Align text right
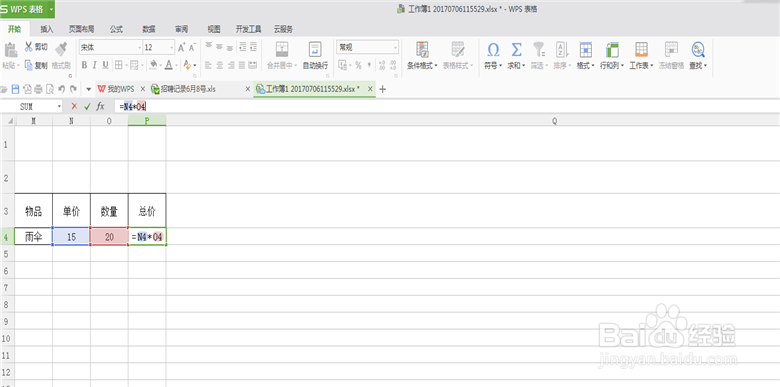 [231, 65]
